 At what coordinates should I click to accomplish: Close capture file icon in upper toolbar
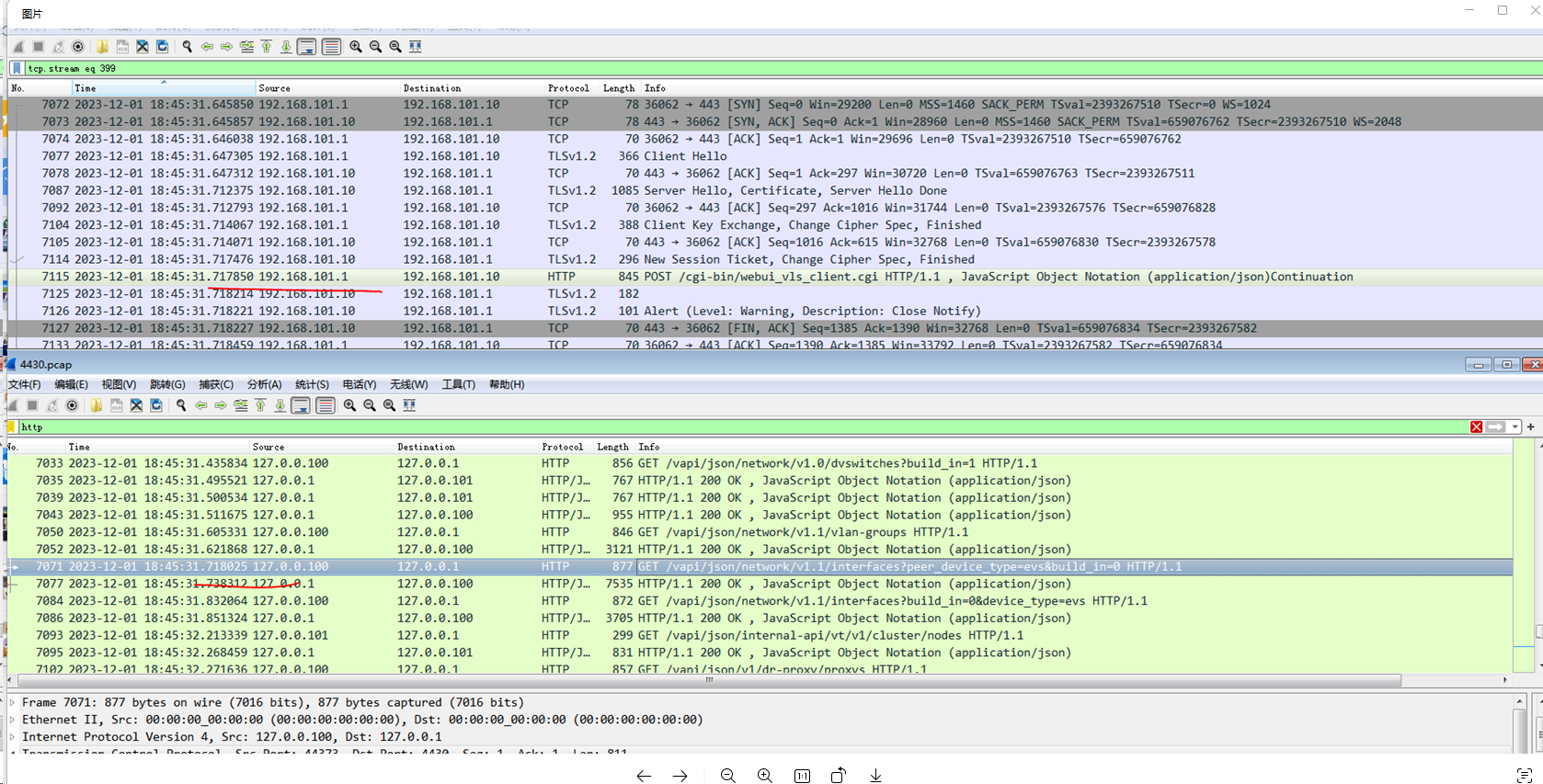click(143, 46)
